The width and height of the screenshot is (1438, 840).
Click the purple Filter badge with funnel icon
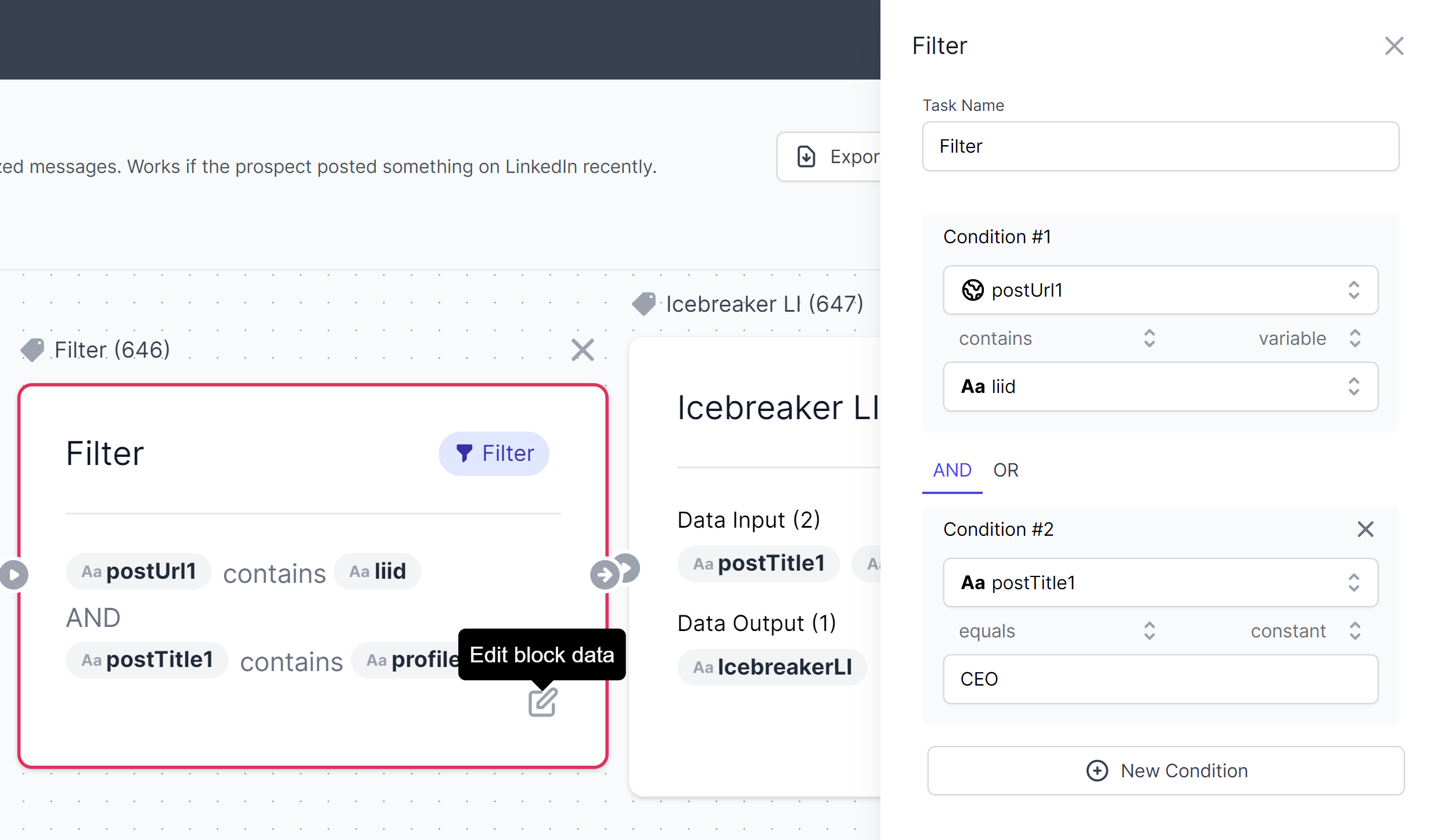coord(494,453)
